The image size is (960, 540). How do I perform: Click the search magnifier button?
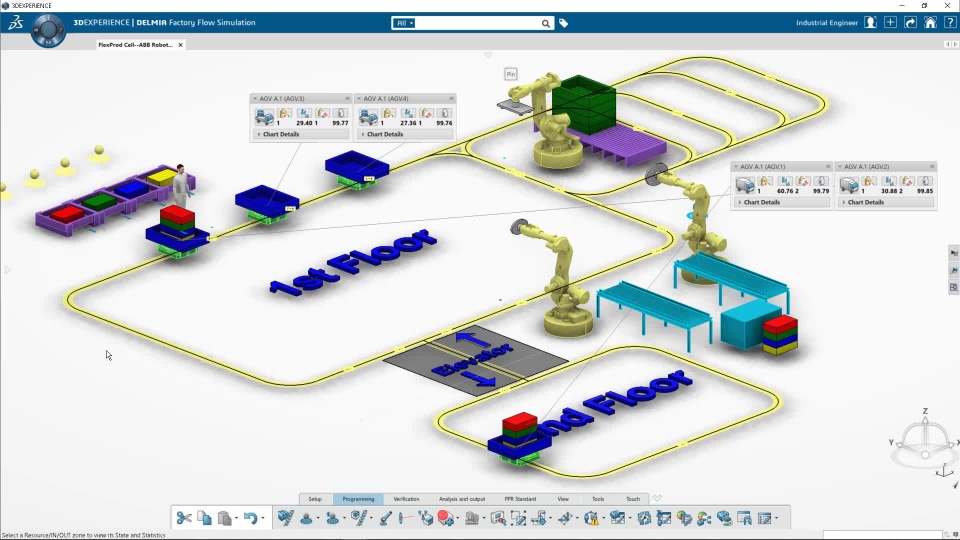pyautogui.click(x=546, y=23)
